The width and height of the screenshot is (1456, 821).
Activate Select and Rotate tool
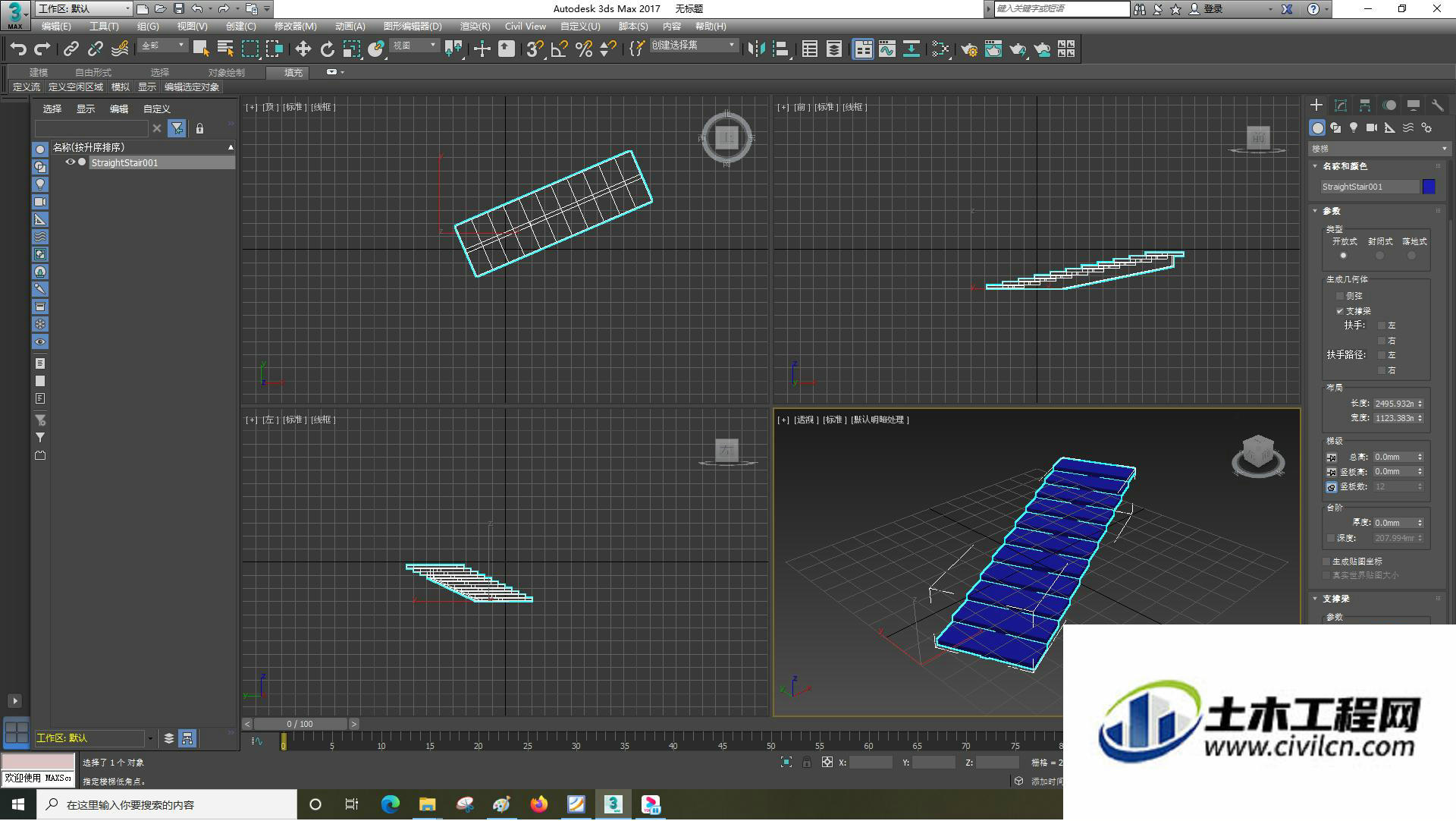(327, 49)
